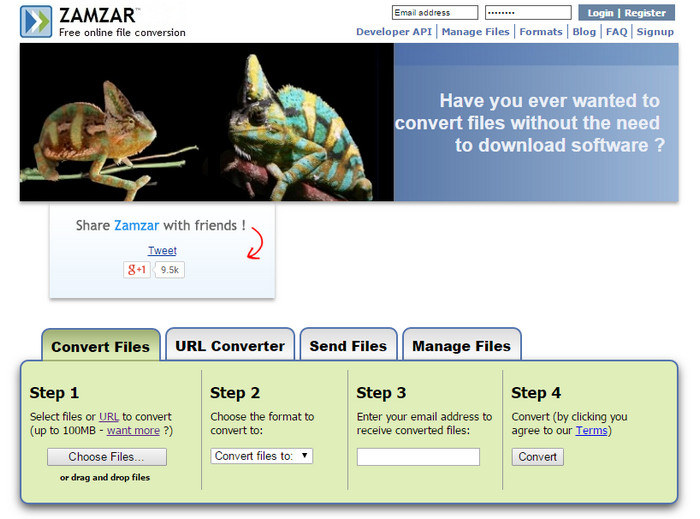Click the want more link
Screen dimensions: 700x519
(x=133, y=430)
